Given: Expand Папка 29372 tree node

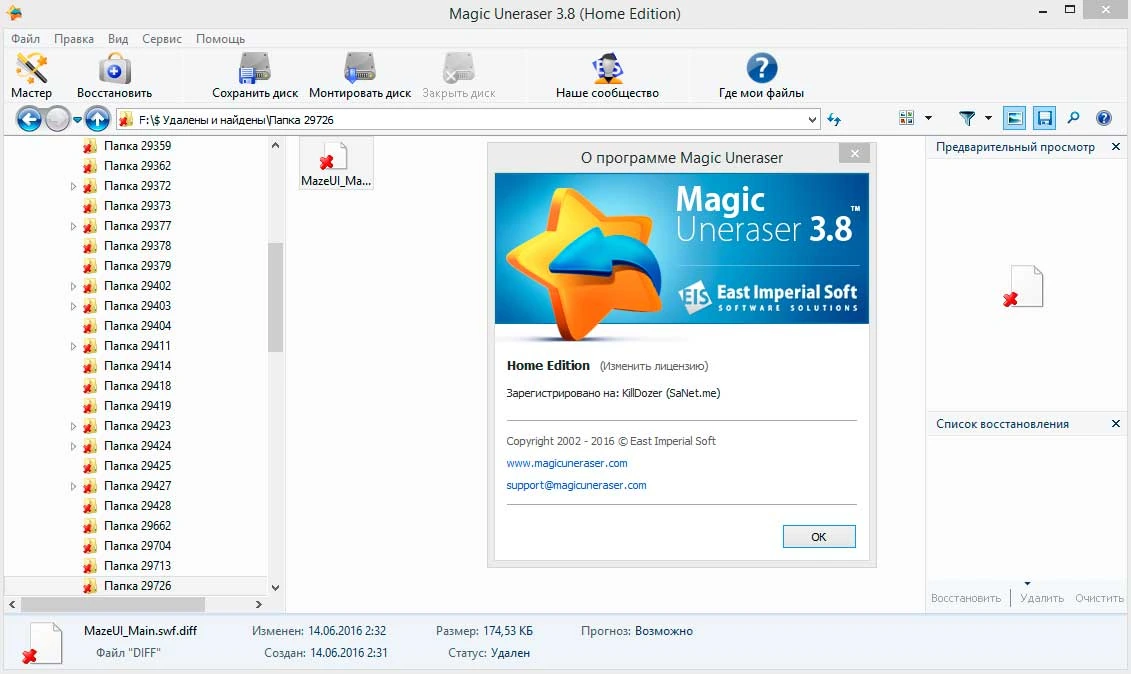Looking at the screenshot, I should [x=73, y=186].
